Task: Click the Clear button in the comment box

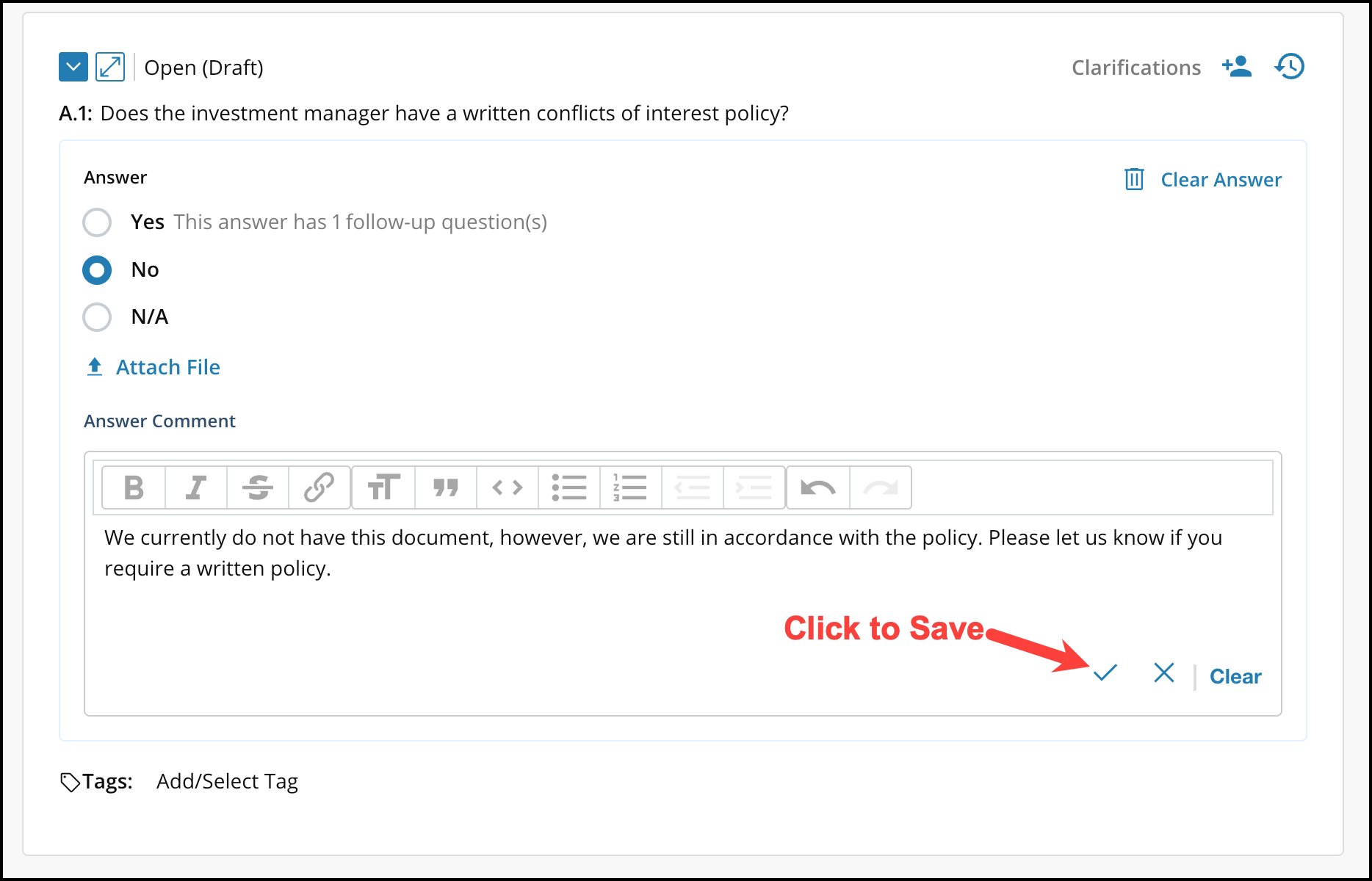Action: pos(1235,676)
